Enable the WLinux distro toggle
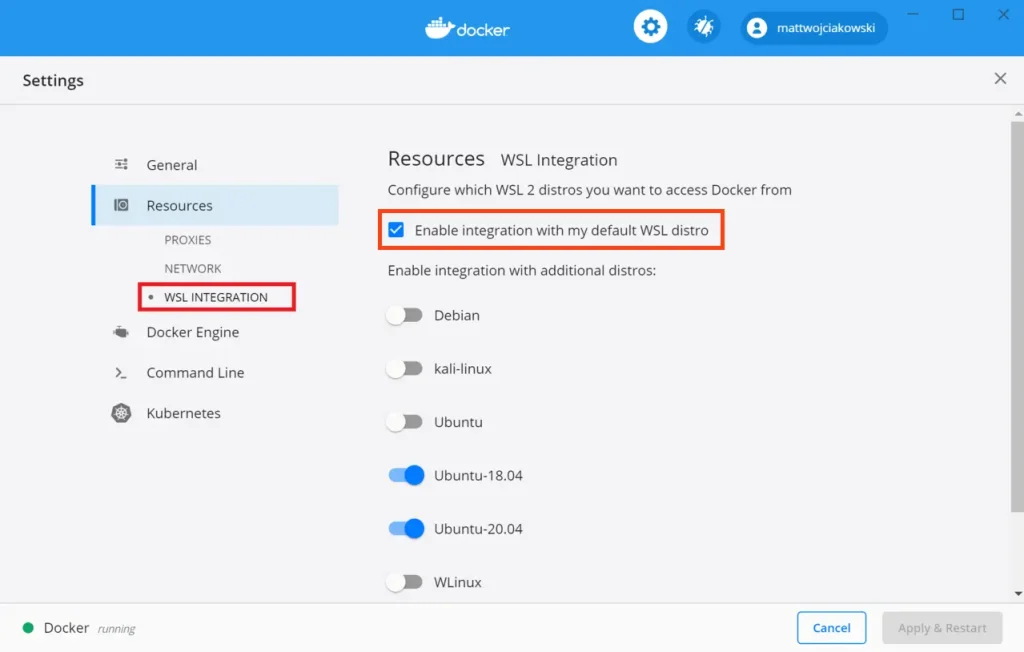 [x=405, y=582]
